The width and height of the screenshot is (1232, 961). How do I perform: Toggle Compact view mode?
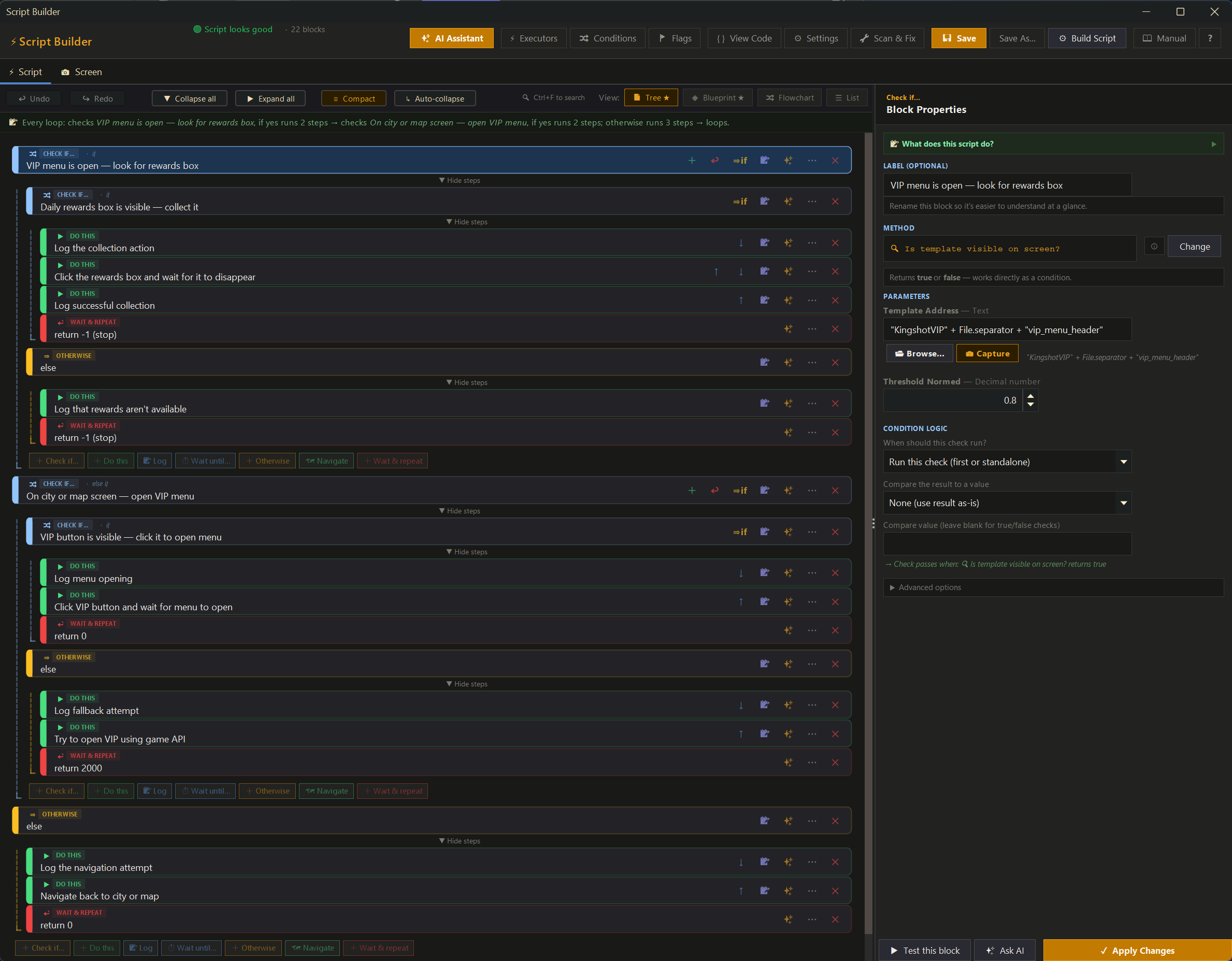pyautogui.click(x=354, y=99)
